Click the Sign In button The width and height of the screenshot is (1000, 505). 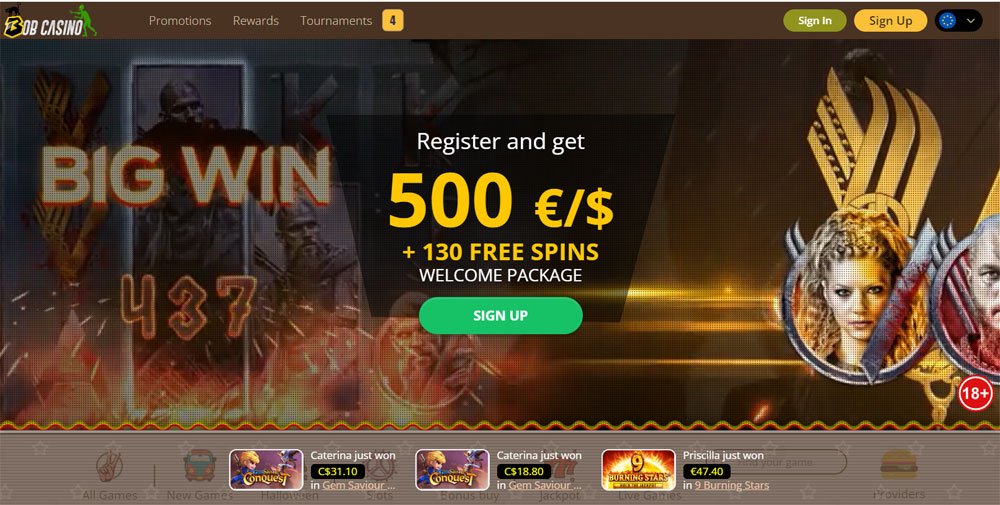(814, 20)
